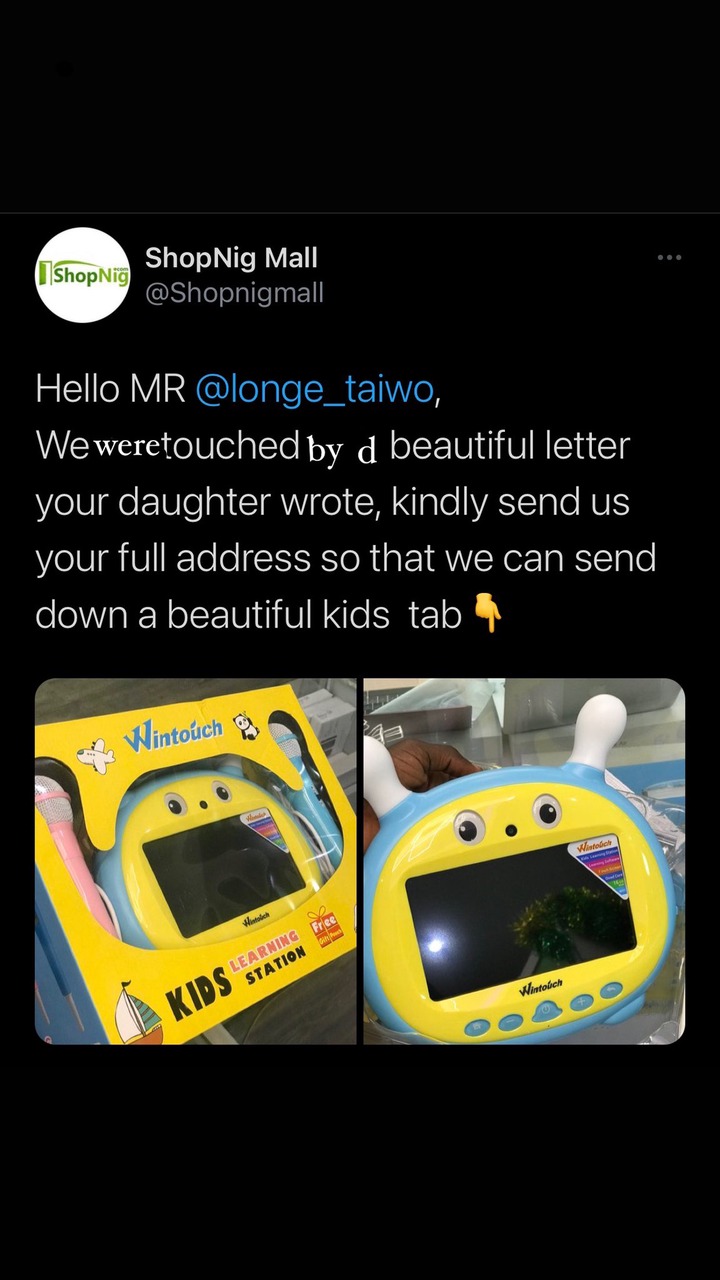Open the ShopNig Mall profile avatar
720x1280 pixels.
[83, 275]
